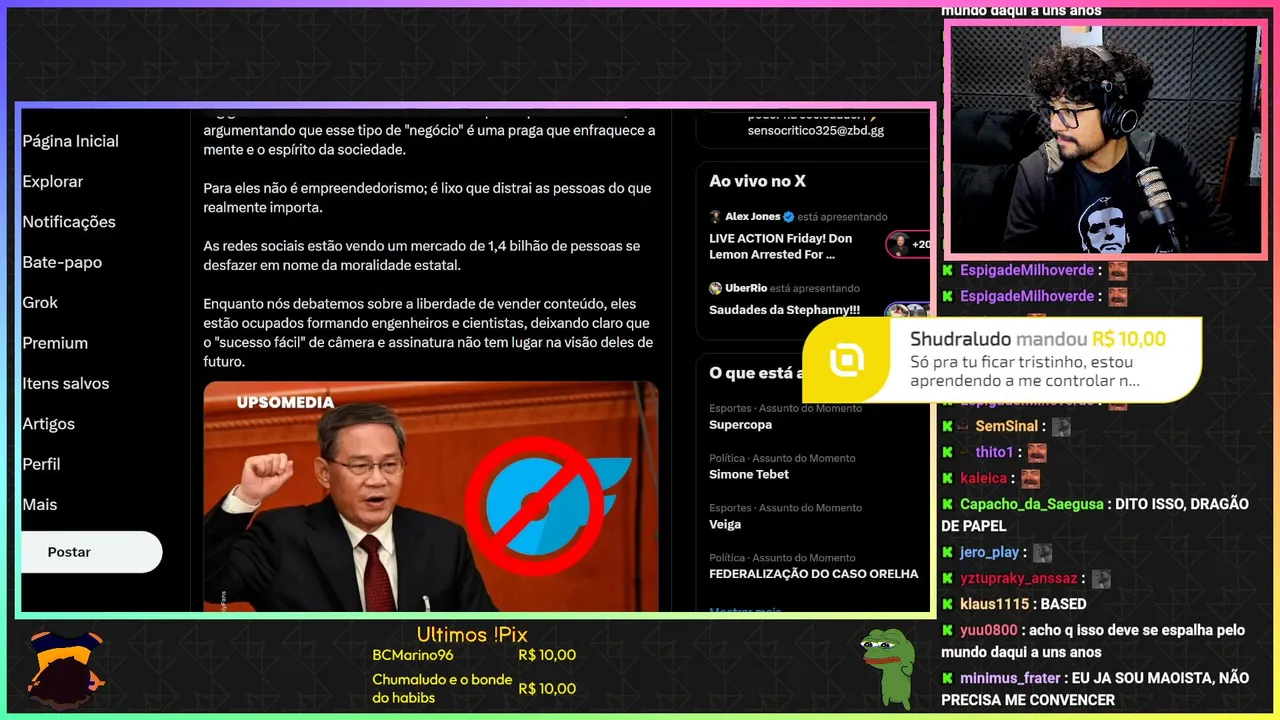Click Alex Jones' blue verified badge
The image size is (1280, 720).
click(788, 216)
